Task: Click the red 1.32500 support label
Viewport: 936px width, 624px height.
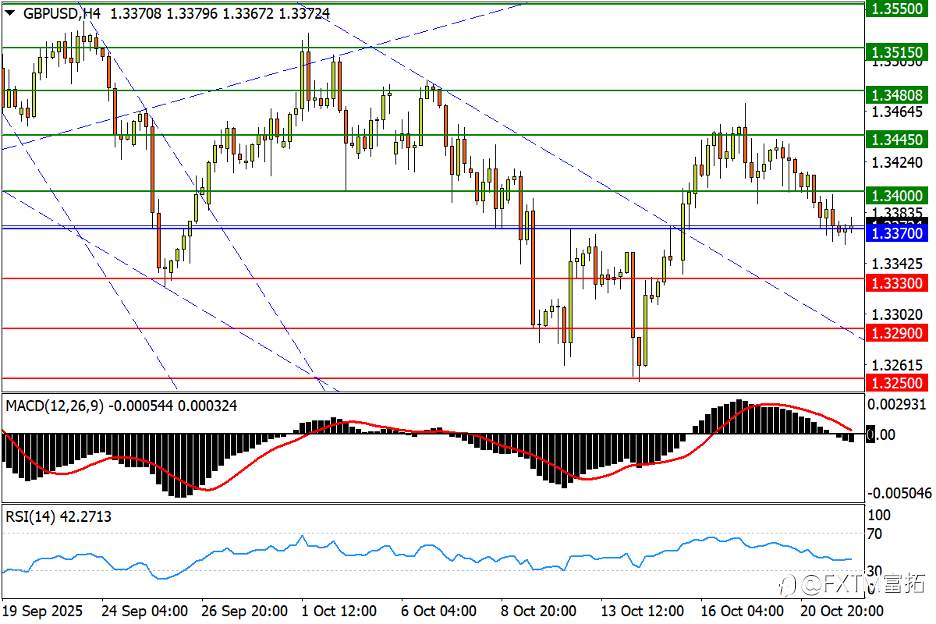Action: [x=895, y=383]
